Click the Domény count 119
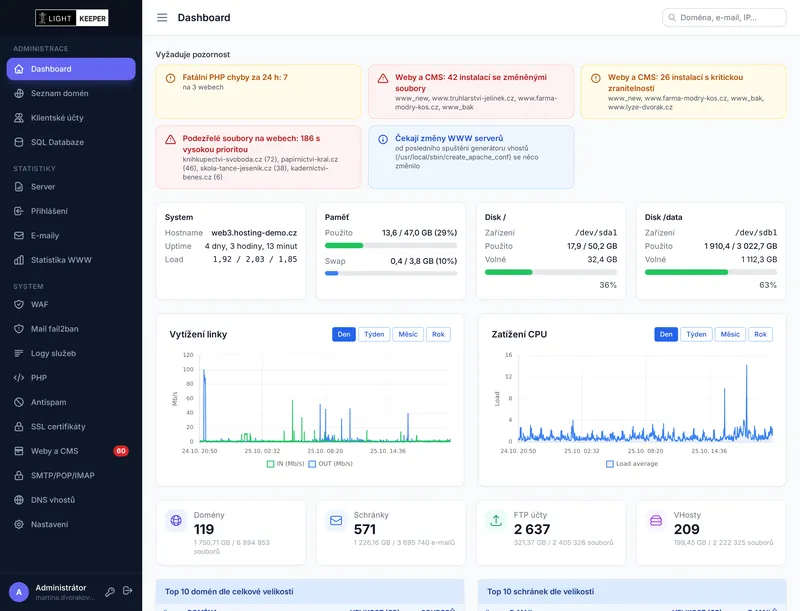The height and width of the screenshot is (611, 800). pos(204,529)
